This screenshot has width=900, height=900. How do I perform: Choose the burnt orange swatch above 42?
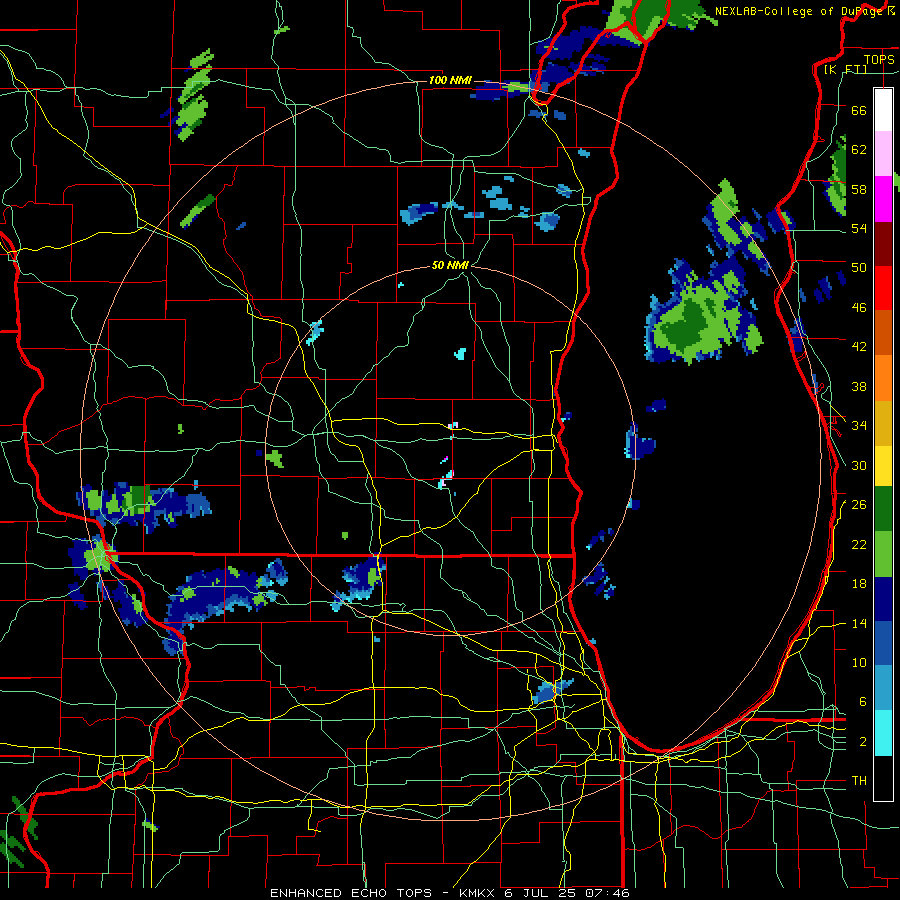[883, 333]
